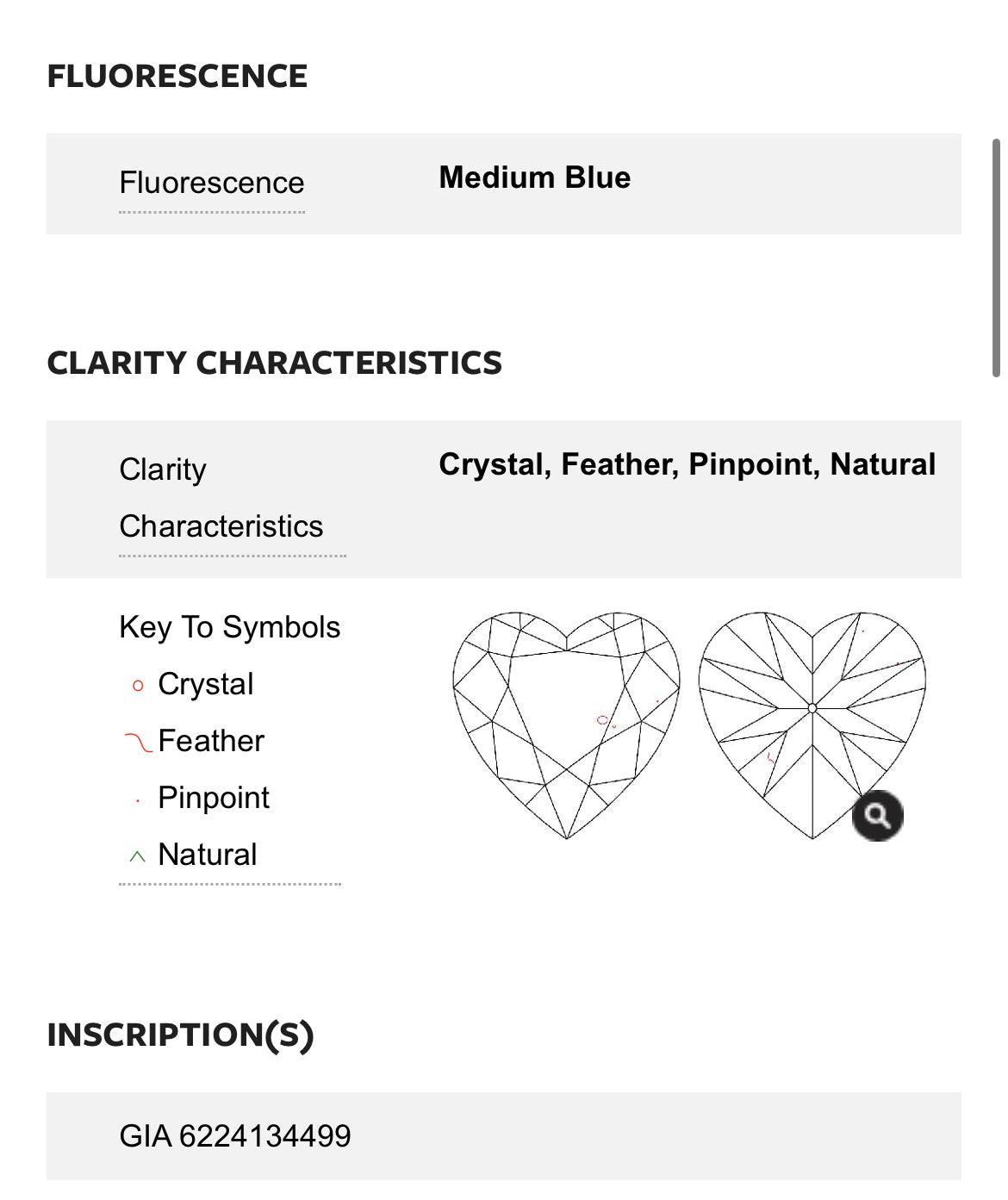Viewport: 1008px width, 1200px height.
Task: Toggle the Feather legend entry
Action: 211,740
